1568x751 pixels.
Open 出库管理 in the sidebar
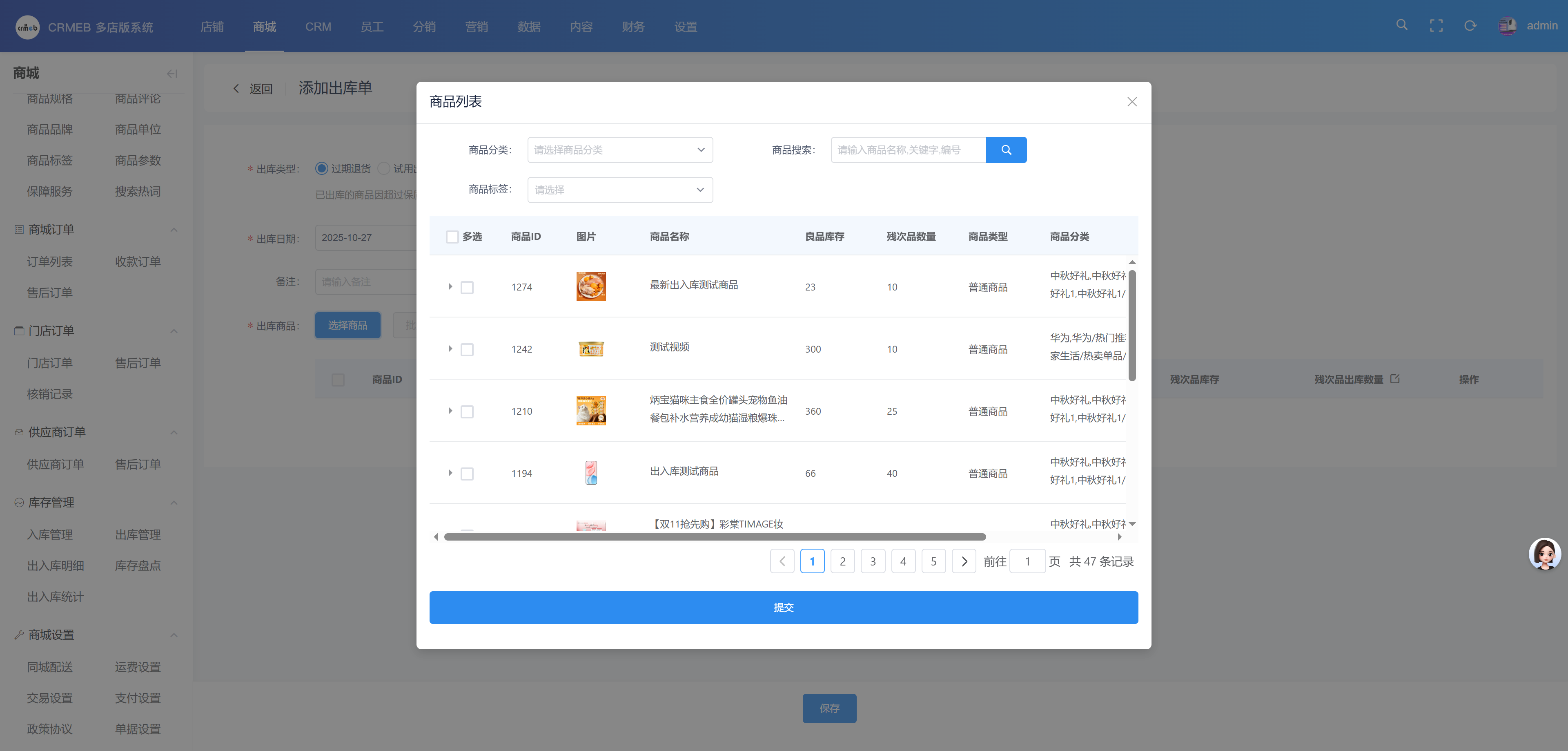(x=138, y=535)
